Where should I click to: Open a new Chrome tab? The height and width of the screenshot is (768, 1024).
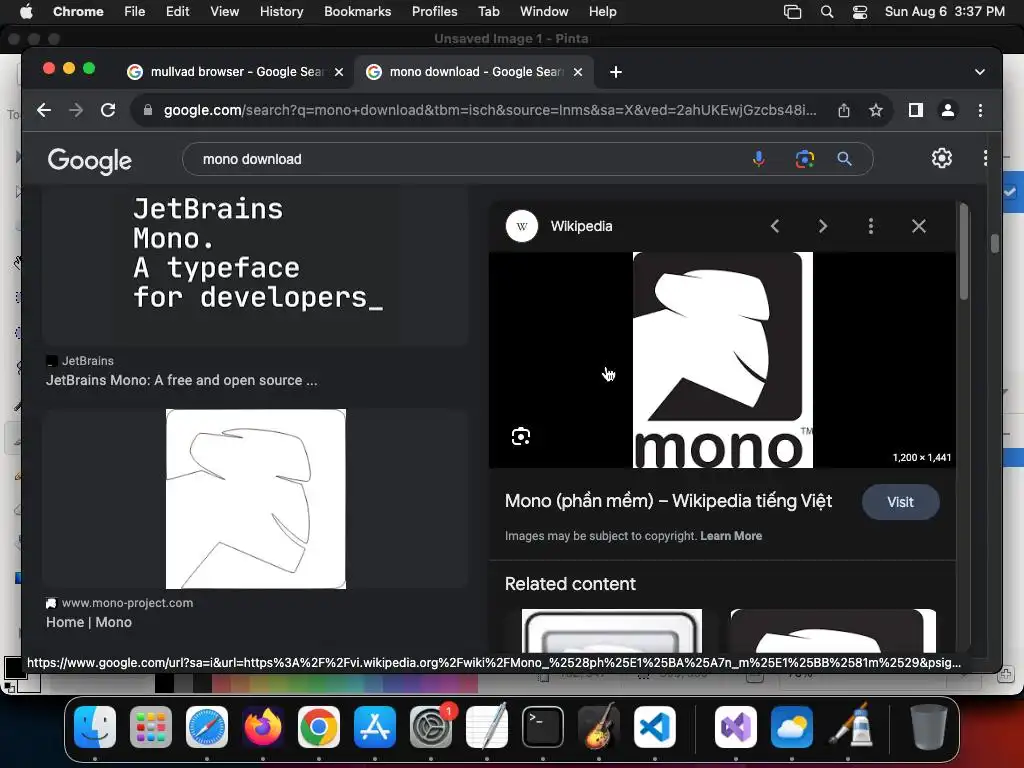616,72
